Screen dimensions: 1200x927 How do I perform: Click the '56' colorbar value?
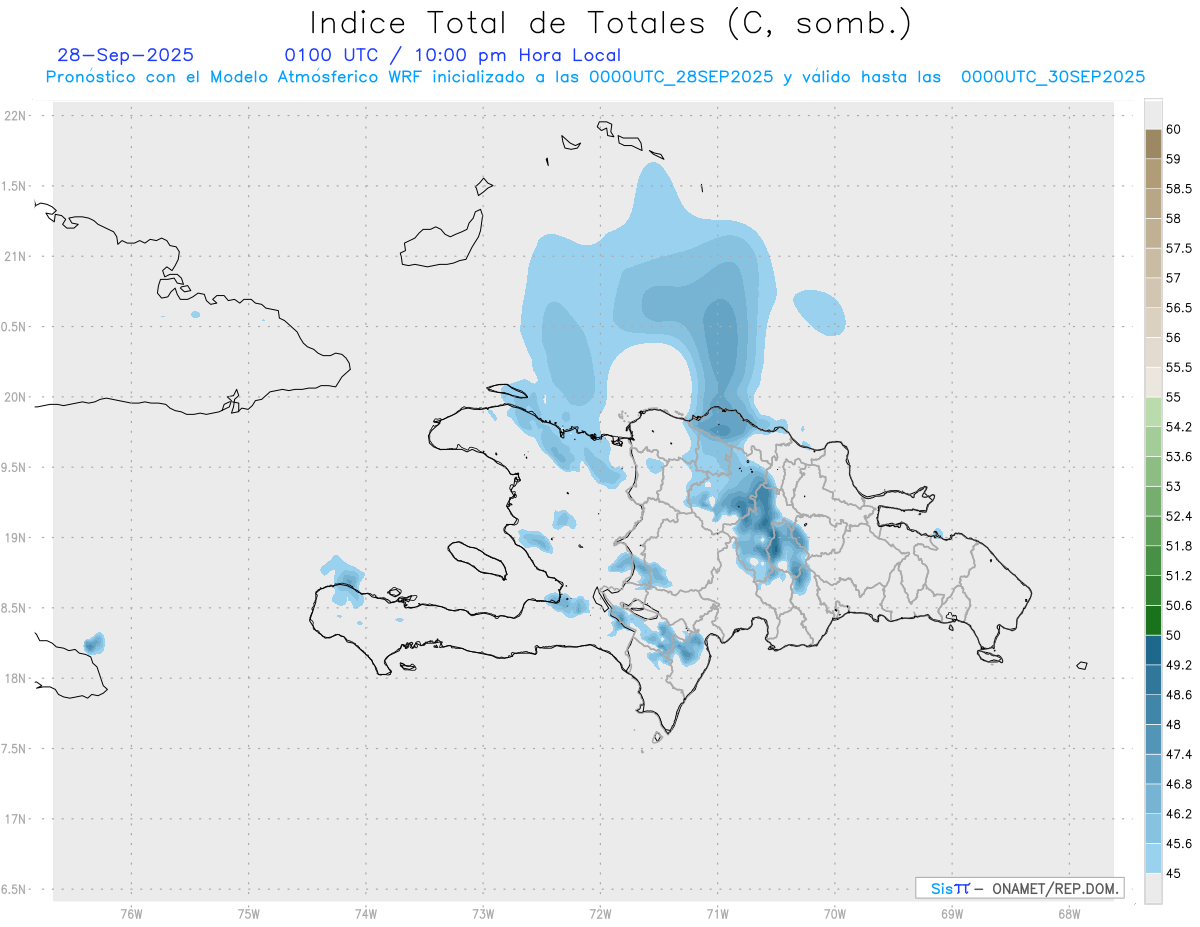point(1173,337)
